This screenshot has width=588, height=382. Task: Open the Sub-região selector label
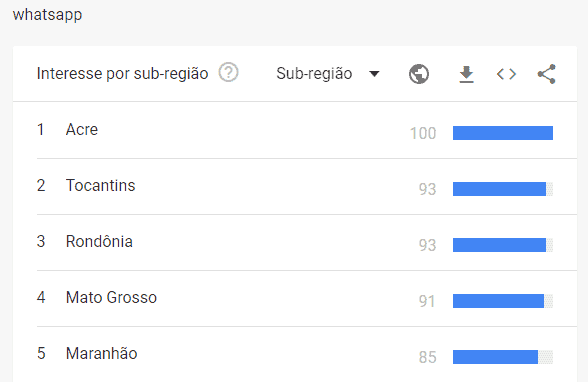coord(314,73)
